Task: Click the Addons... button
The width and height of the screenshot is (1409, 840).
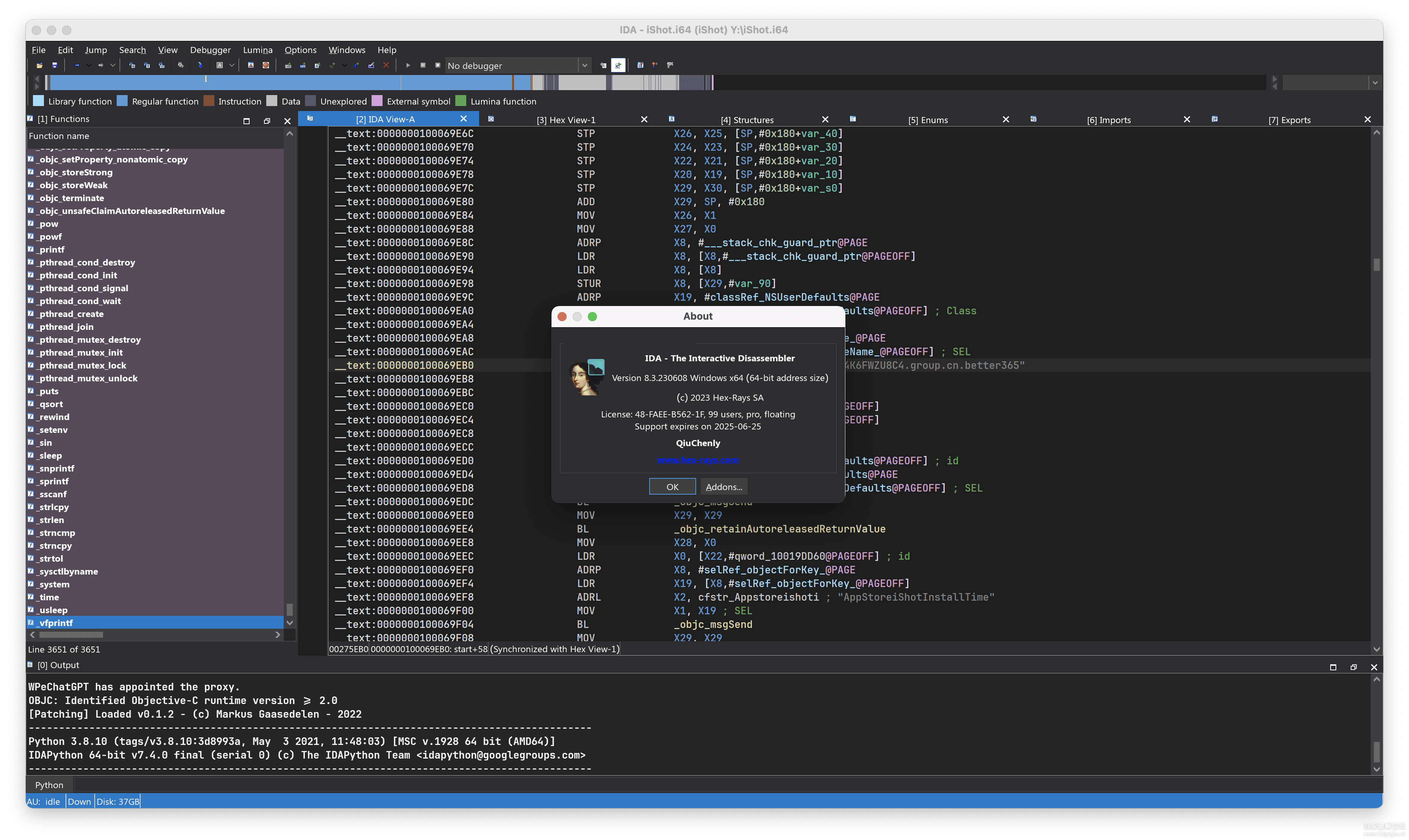Action: [723, 487]
